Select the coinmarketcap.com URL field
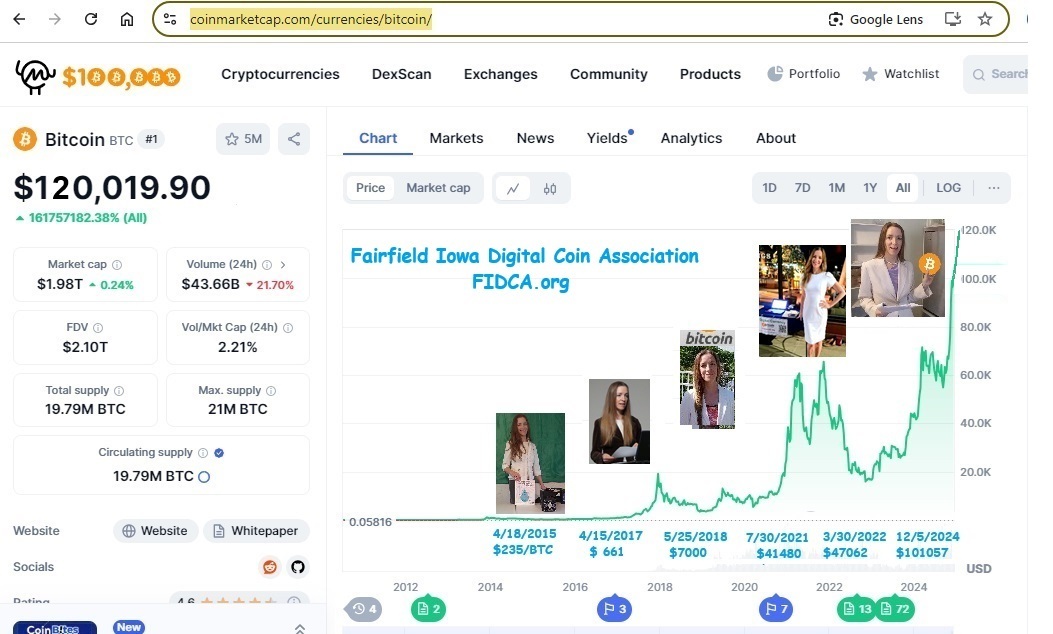Viewport: 1053px width, 634px height. (311, 19)
